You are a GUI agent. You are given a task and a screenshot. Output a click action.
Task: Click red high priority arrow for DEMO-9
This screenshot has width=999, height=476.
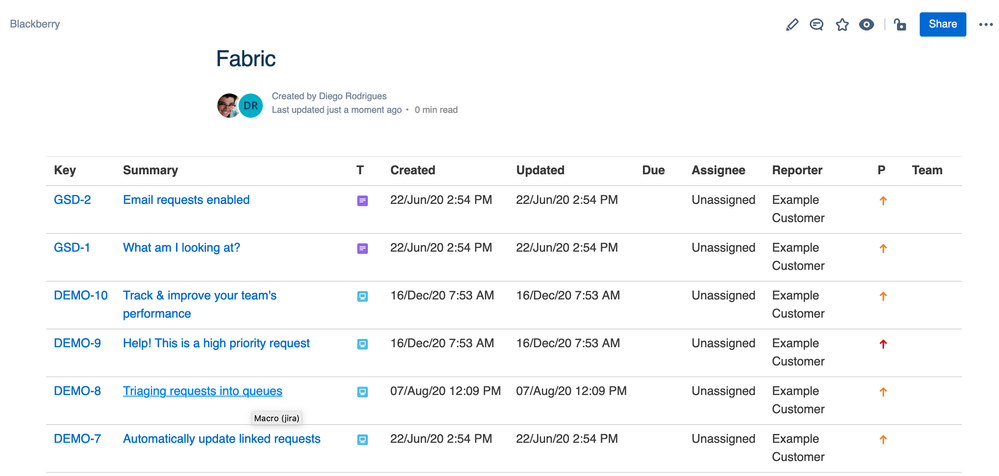(x=883, y=344)
